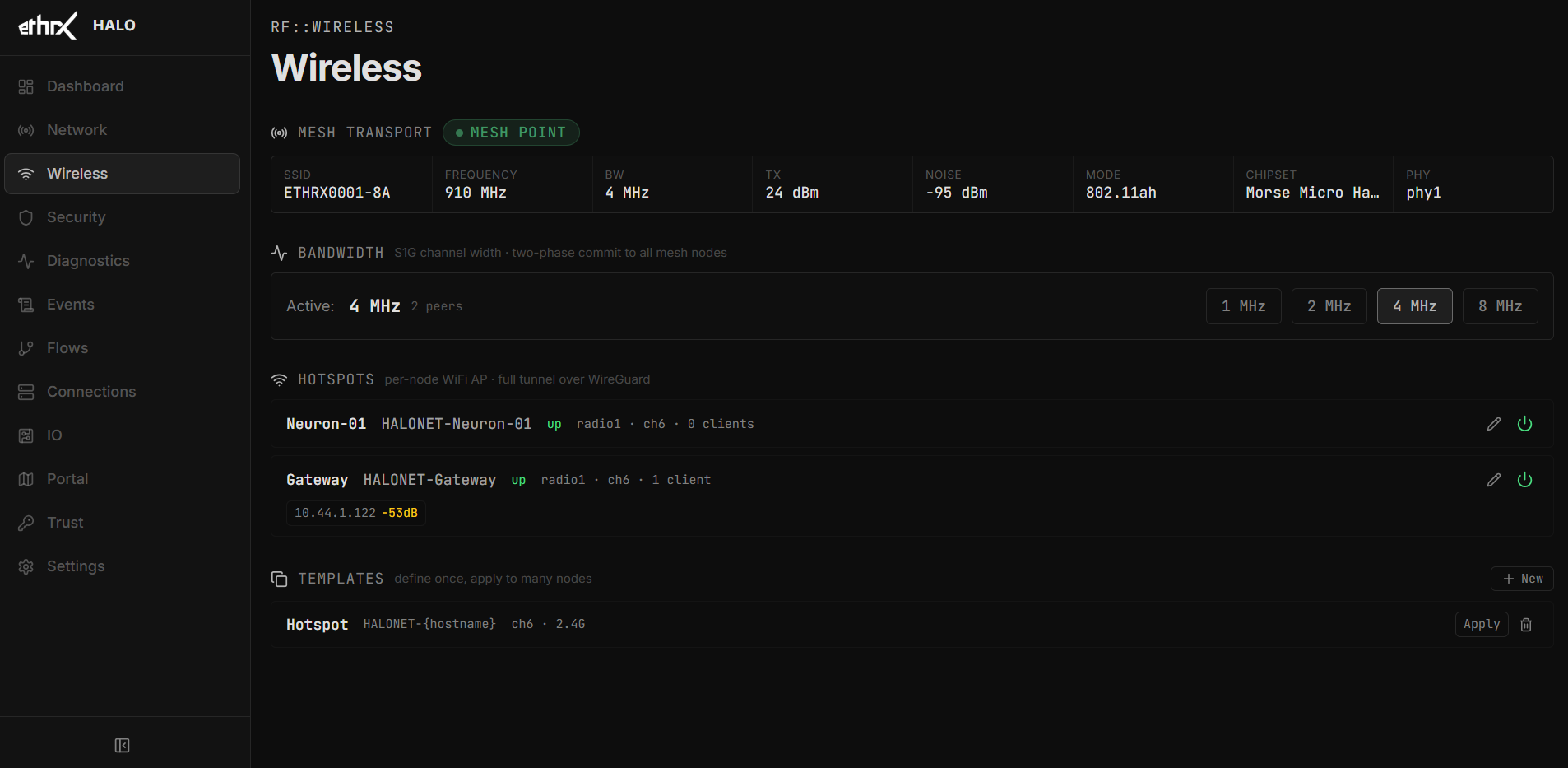
Task: Toggle power for Neuron-01 hotspot
Action: (1524, 424)
